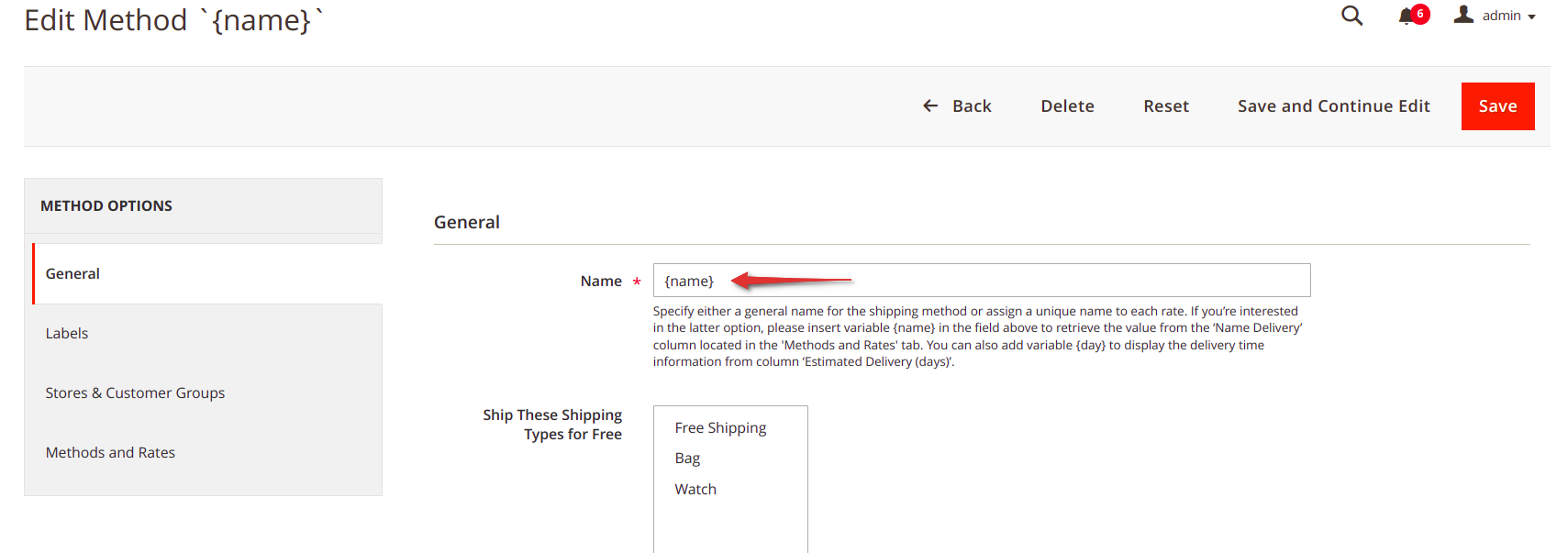Click the red notification count badge
Image resolution: width=1568 pixels, height=553 pixels.
click(x=1420, y=14)
